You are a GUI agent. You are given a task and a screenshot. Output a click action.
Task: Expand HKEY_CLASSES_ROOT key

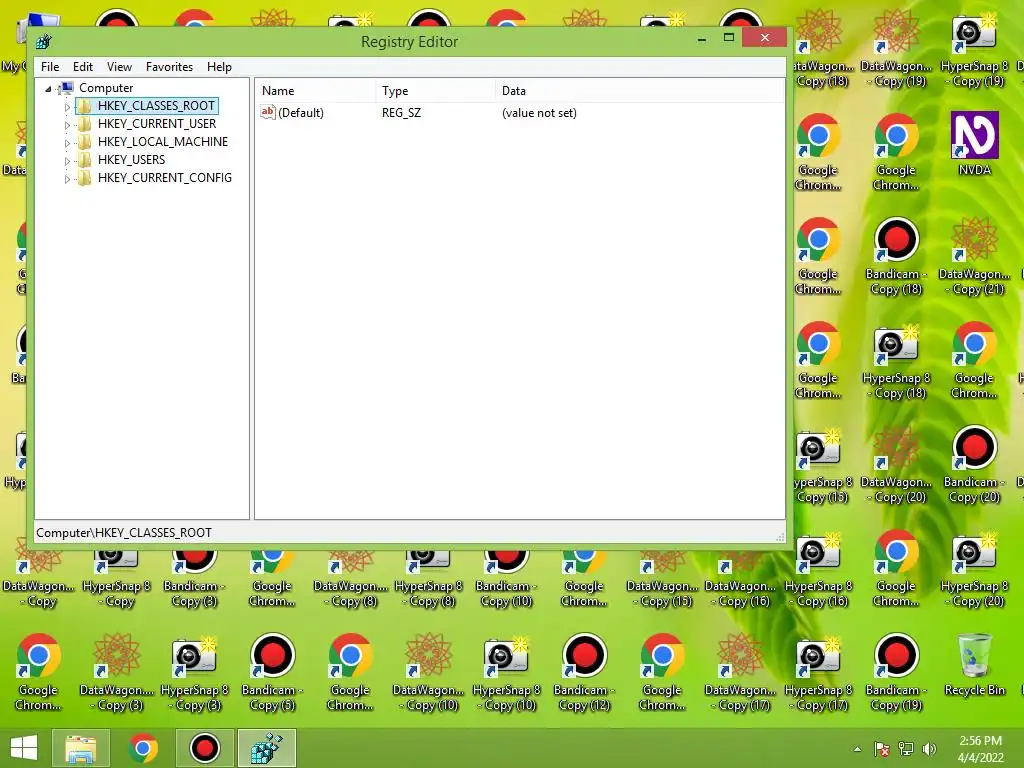[x=67, y=106]
